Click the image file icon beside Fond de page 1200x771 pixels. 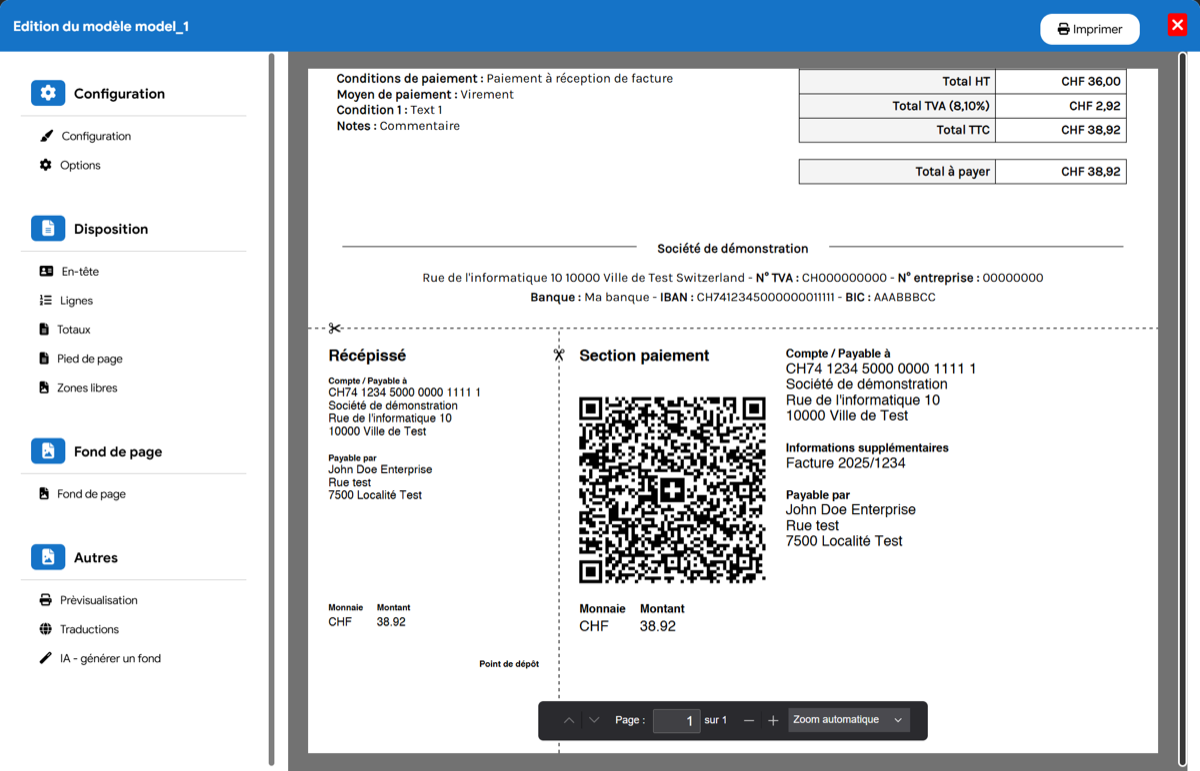(x=44, y=493)
